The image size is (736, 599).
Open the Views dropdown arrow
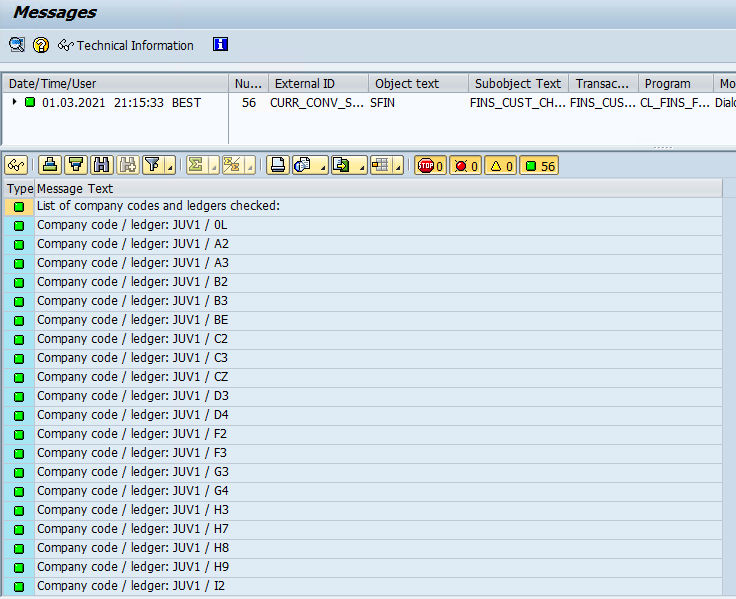(322, 166)
